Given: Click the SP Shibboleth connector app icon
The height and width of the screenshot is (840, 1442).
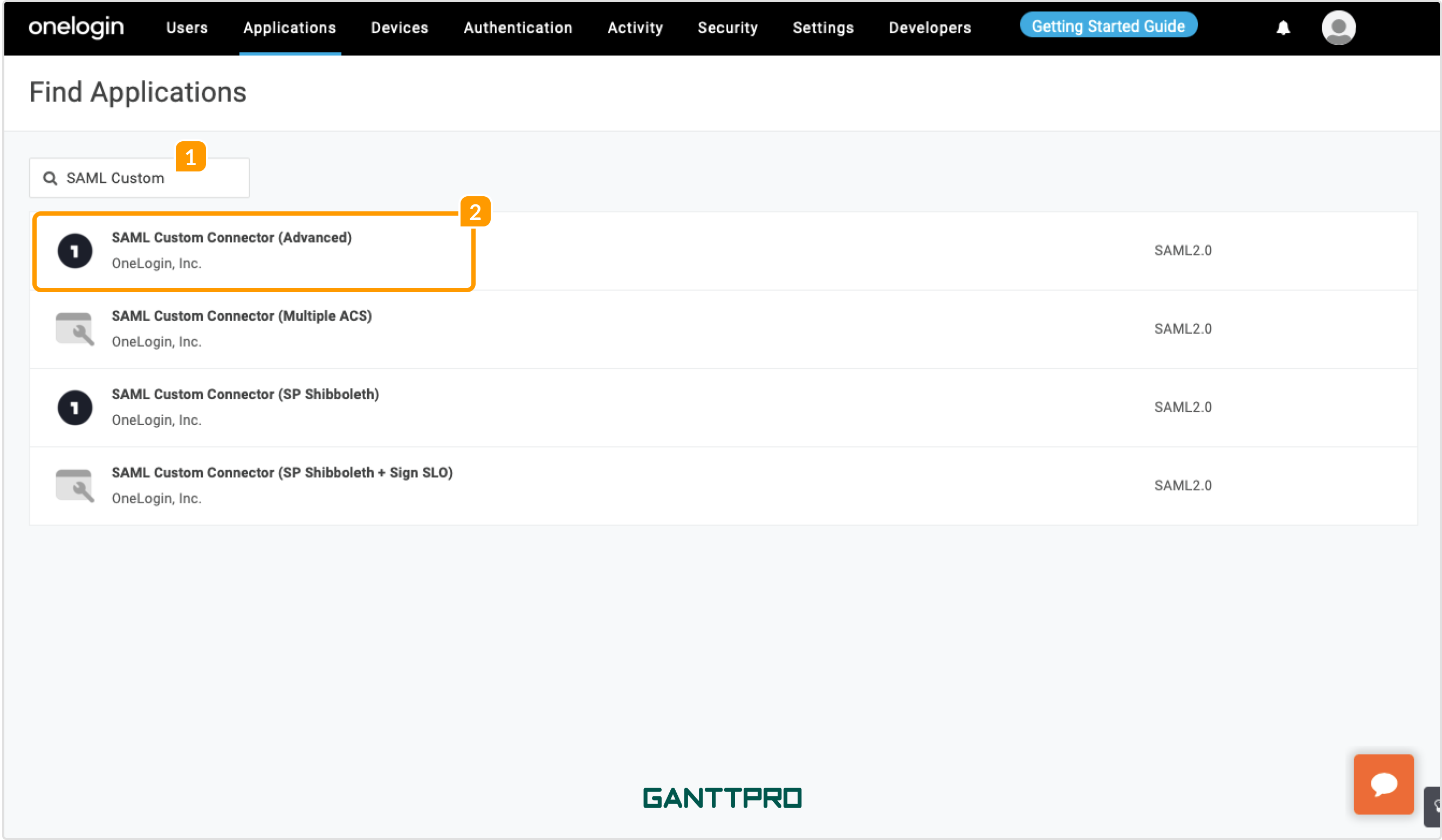Looking at the screenshot, I should click(x=75, y=408).
